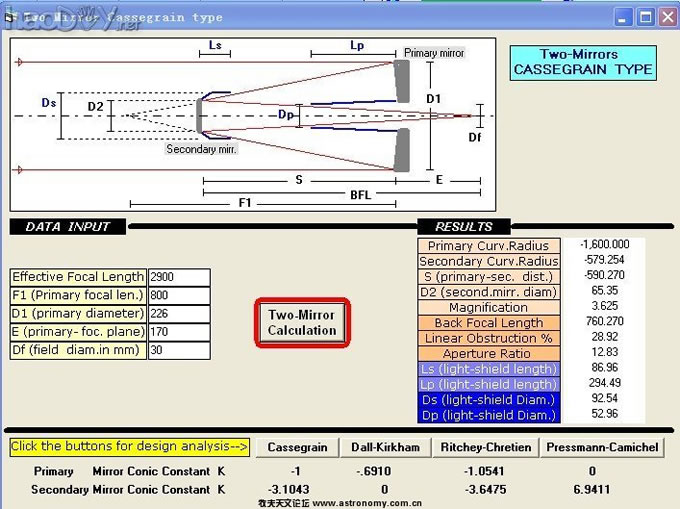Screen dimensions: 680x509
Task: Select the Cassegrain design analysis button
Action: [298, 447]
